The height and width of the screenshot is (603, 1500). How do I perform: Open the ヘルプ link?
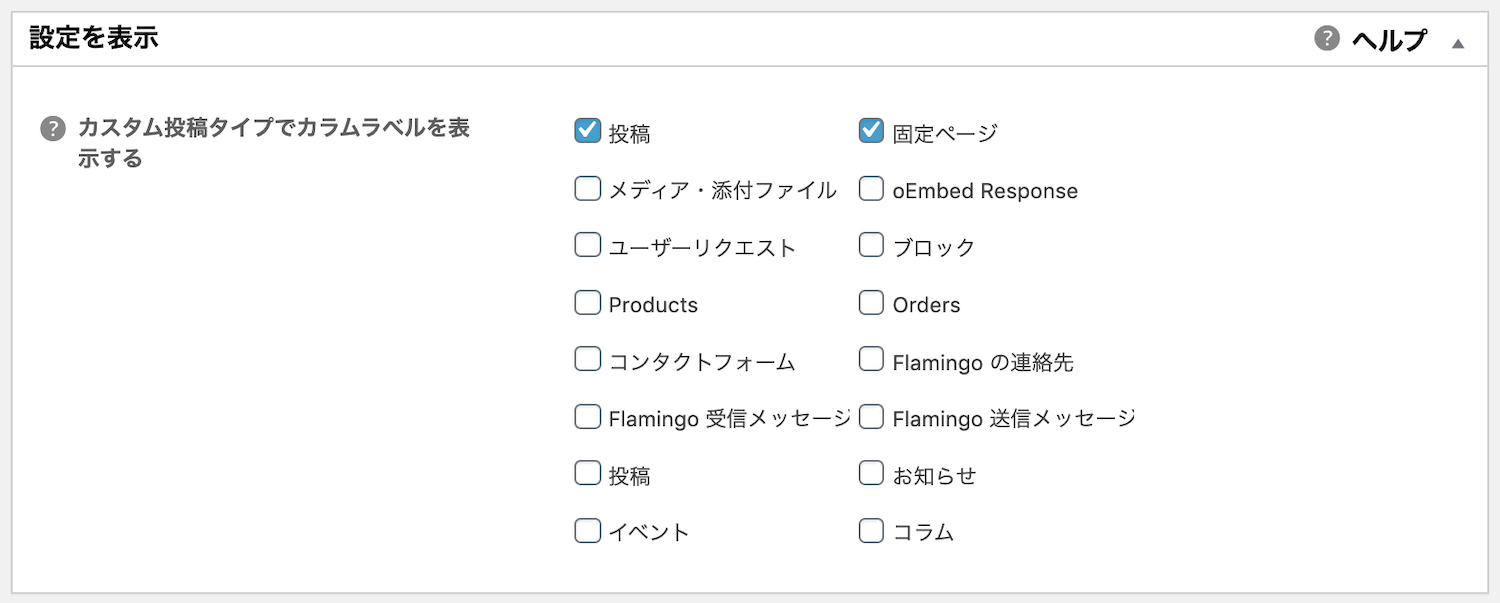click(1389, 40)
